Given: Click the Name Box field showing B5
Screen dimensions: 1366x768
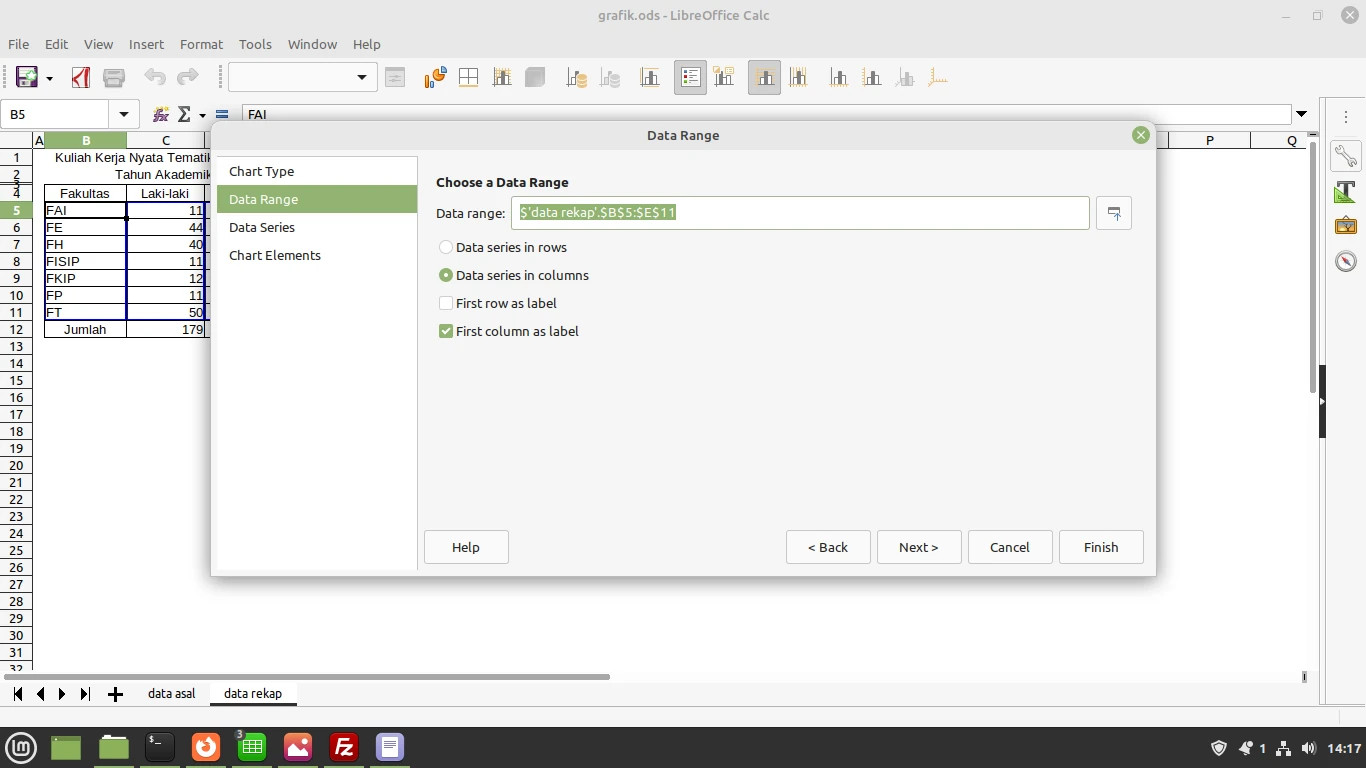Looking at the screenshot, I should (55, 114).
